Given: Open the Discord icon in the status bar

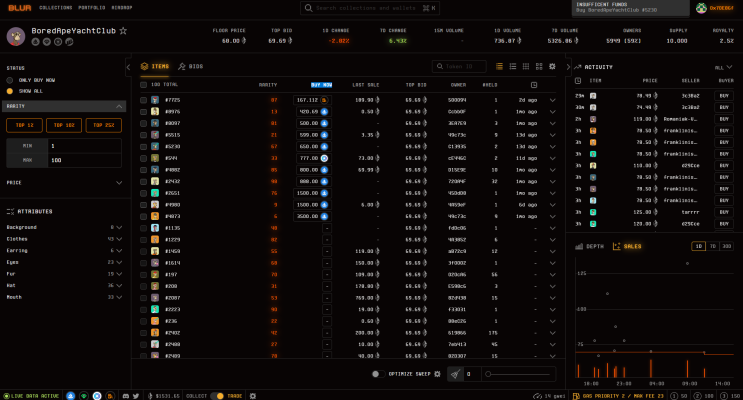Looking at the screenshot, I should click(x=126, y=396).
